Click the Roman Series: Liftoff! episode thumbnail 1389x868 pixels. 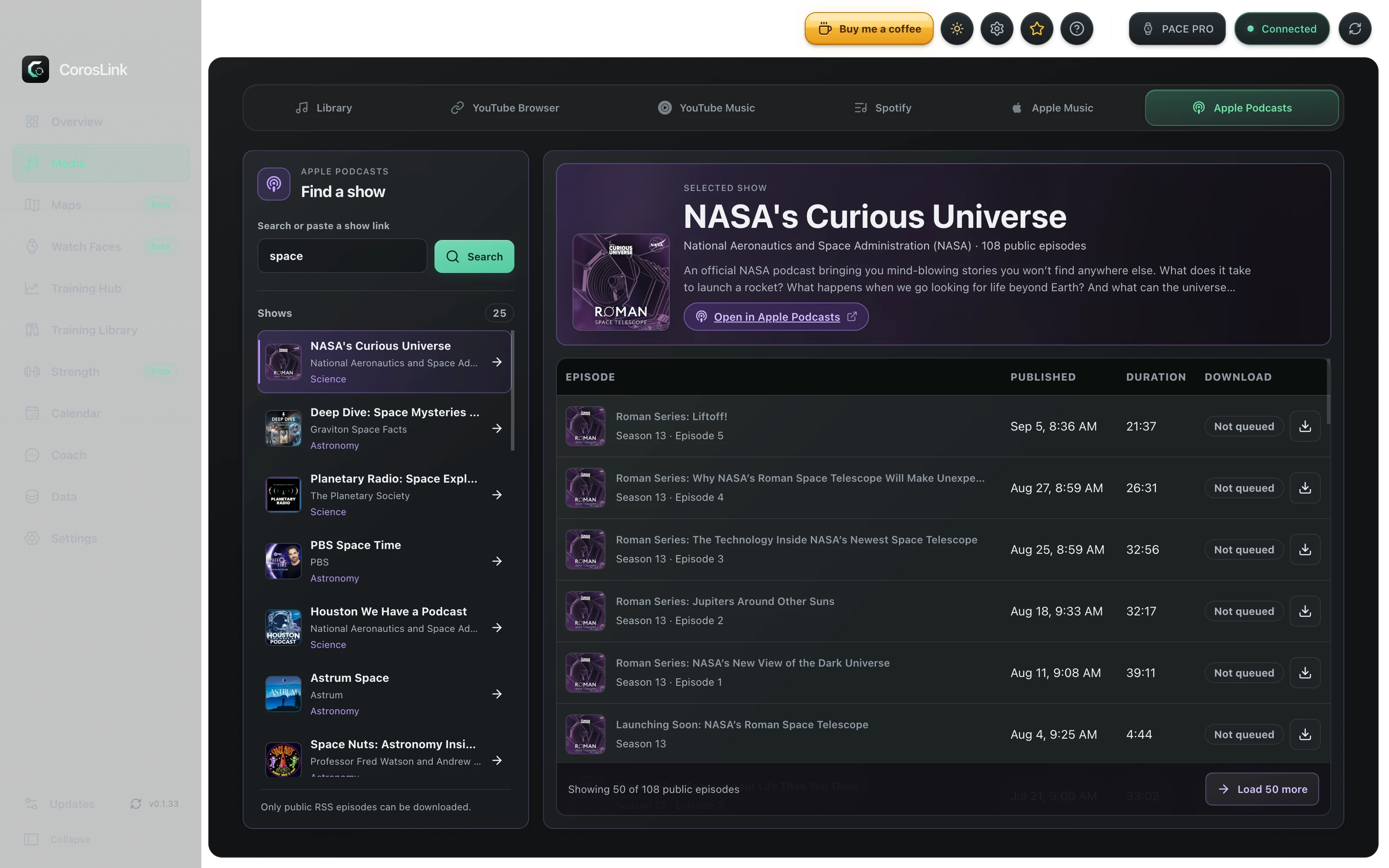pos(585,426)
